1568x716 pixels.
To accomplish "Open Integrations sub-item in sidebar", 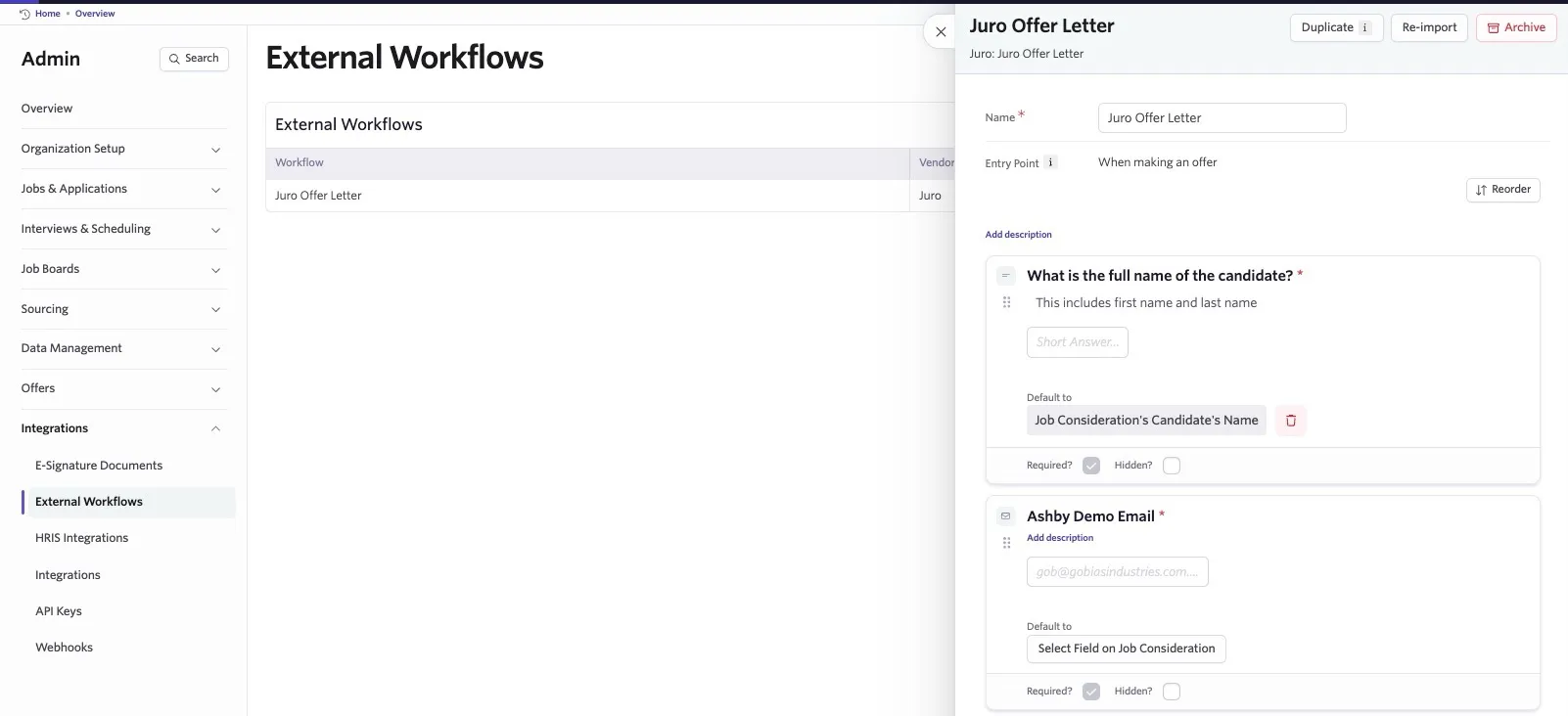I will pos(68,575).
